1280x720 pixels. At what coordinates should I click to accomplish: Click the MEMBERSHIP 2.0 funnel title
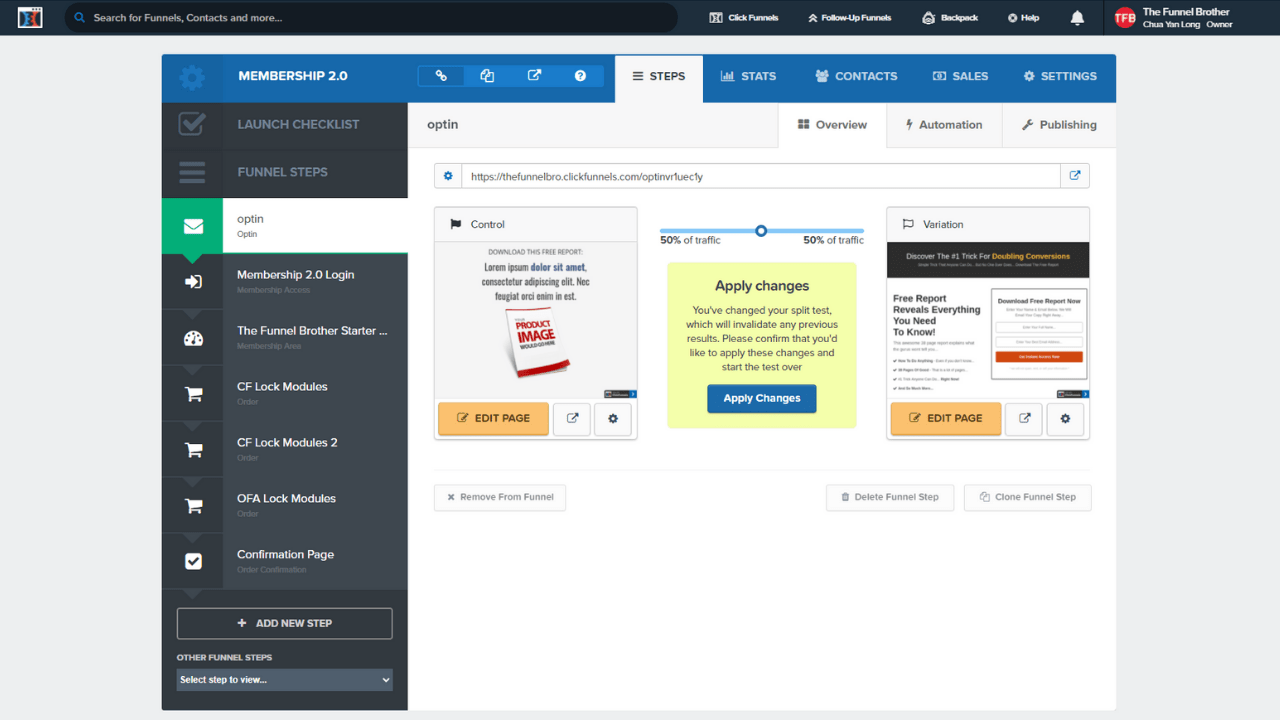(x=293, y=76)
